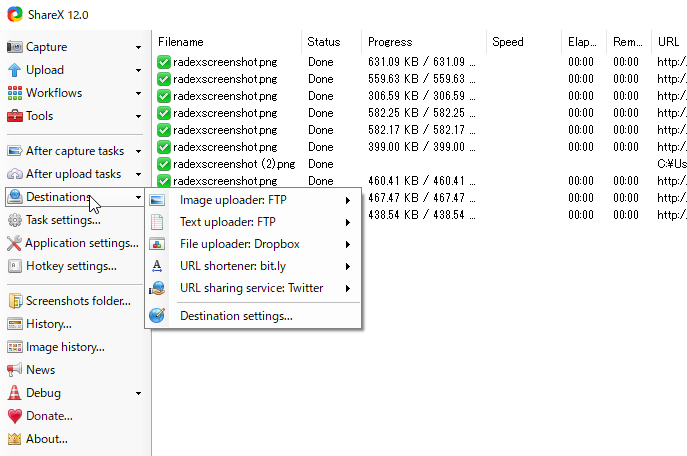
Task: Click the ShareX logo in title bar
Action: (15, 14)
